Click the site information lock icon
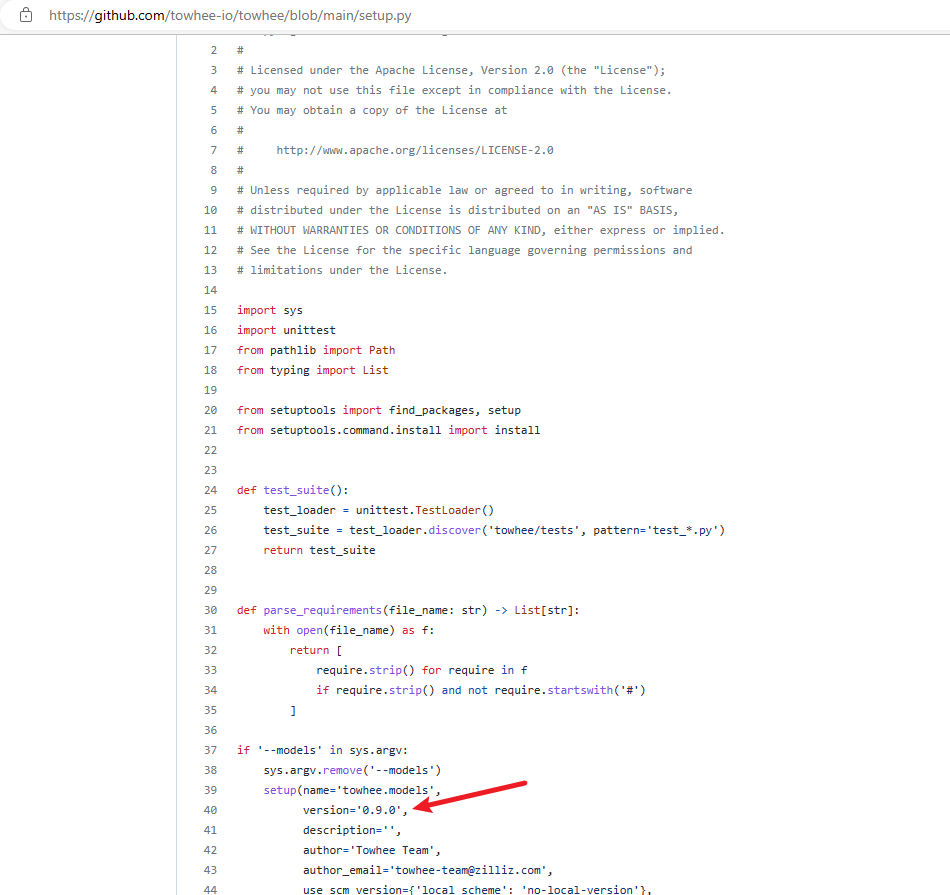Viewport: 950px width, 895px height. coord(25,15)
